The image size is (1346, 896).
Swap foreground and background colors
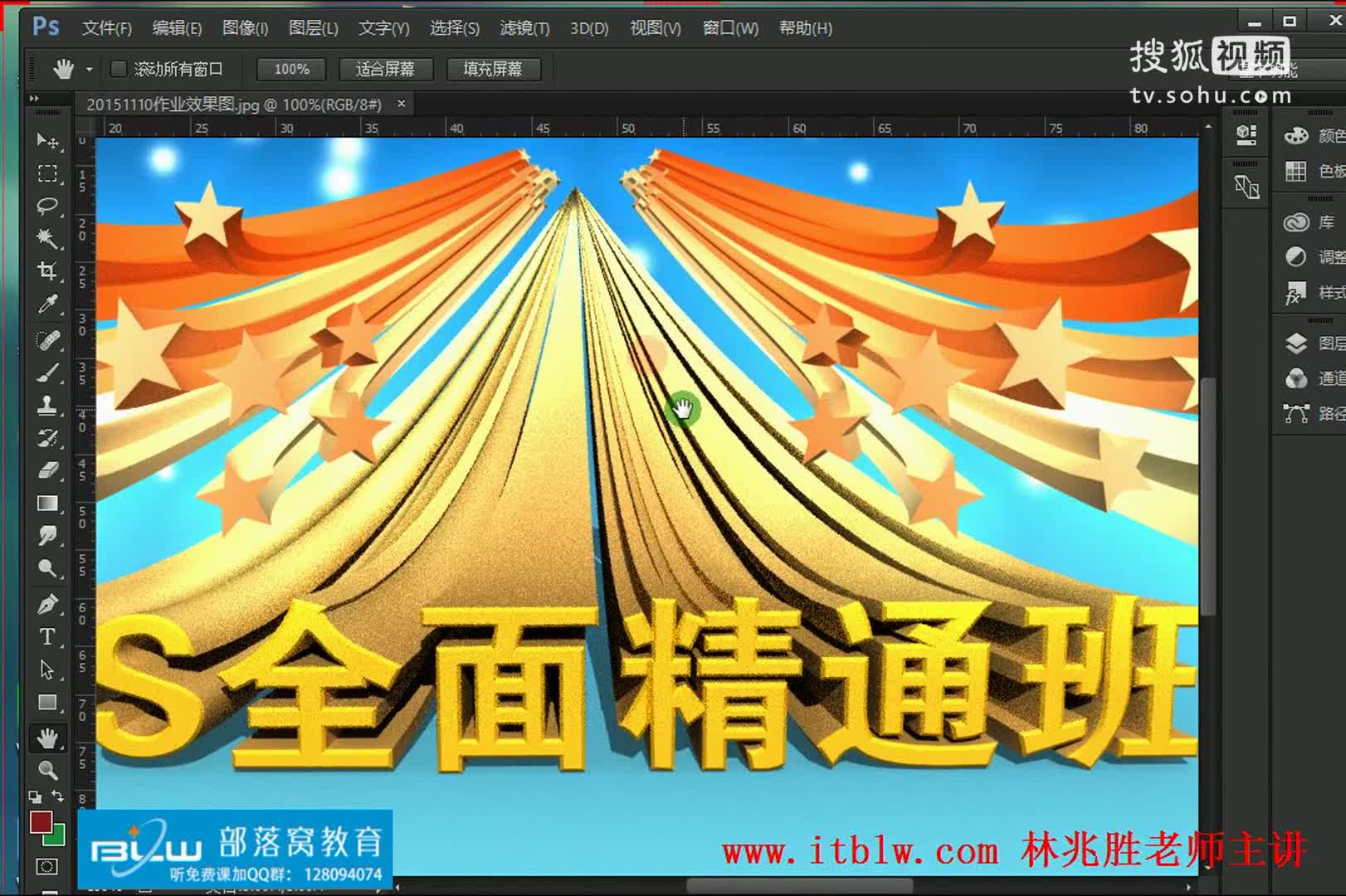(58, 796)
